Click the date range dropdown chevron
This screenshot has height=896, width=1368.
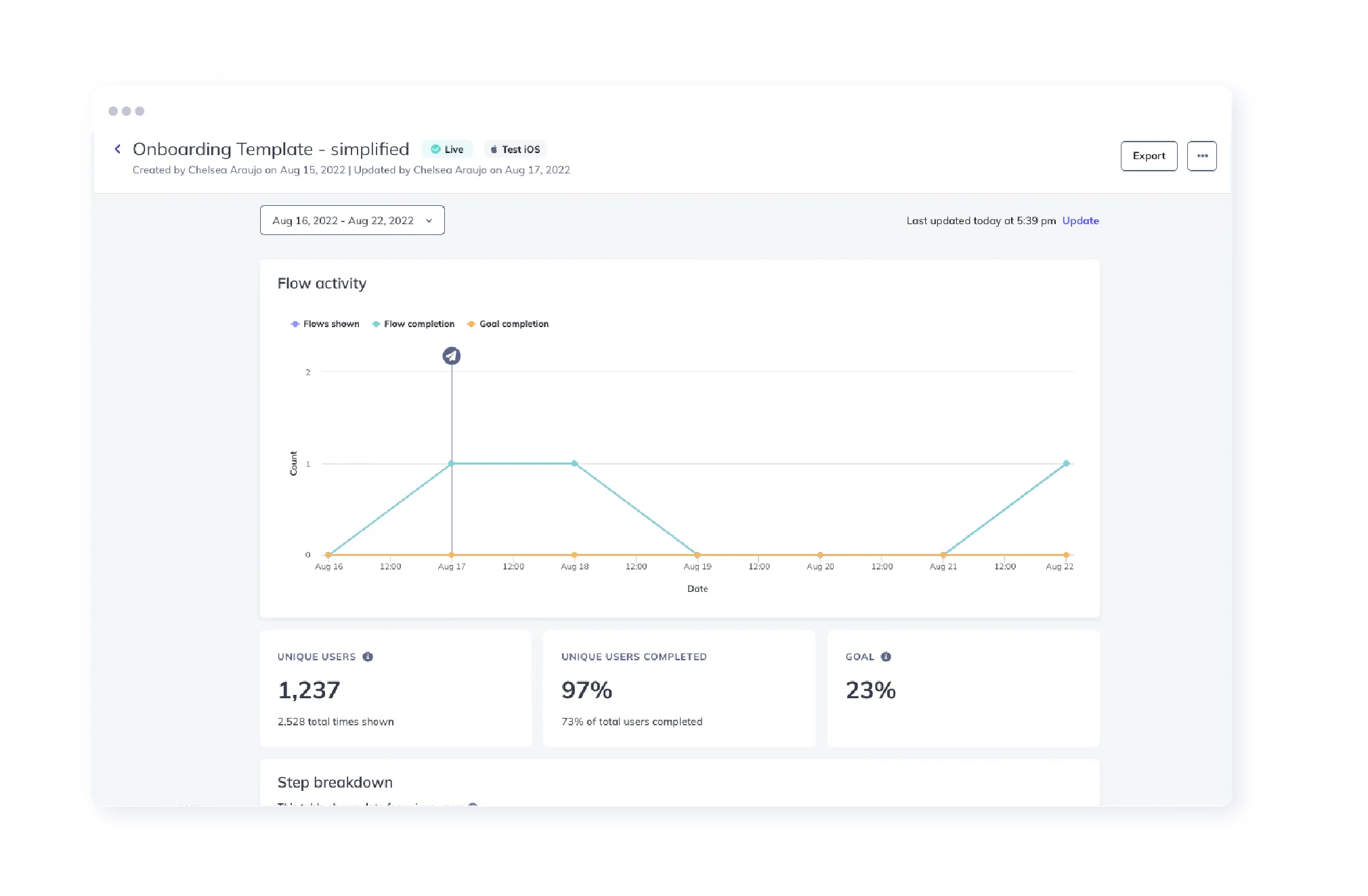tap(429, 221)
